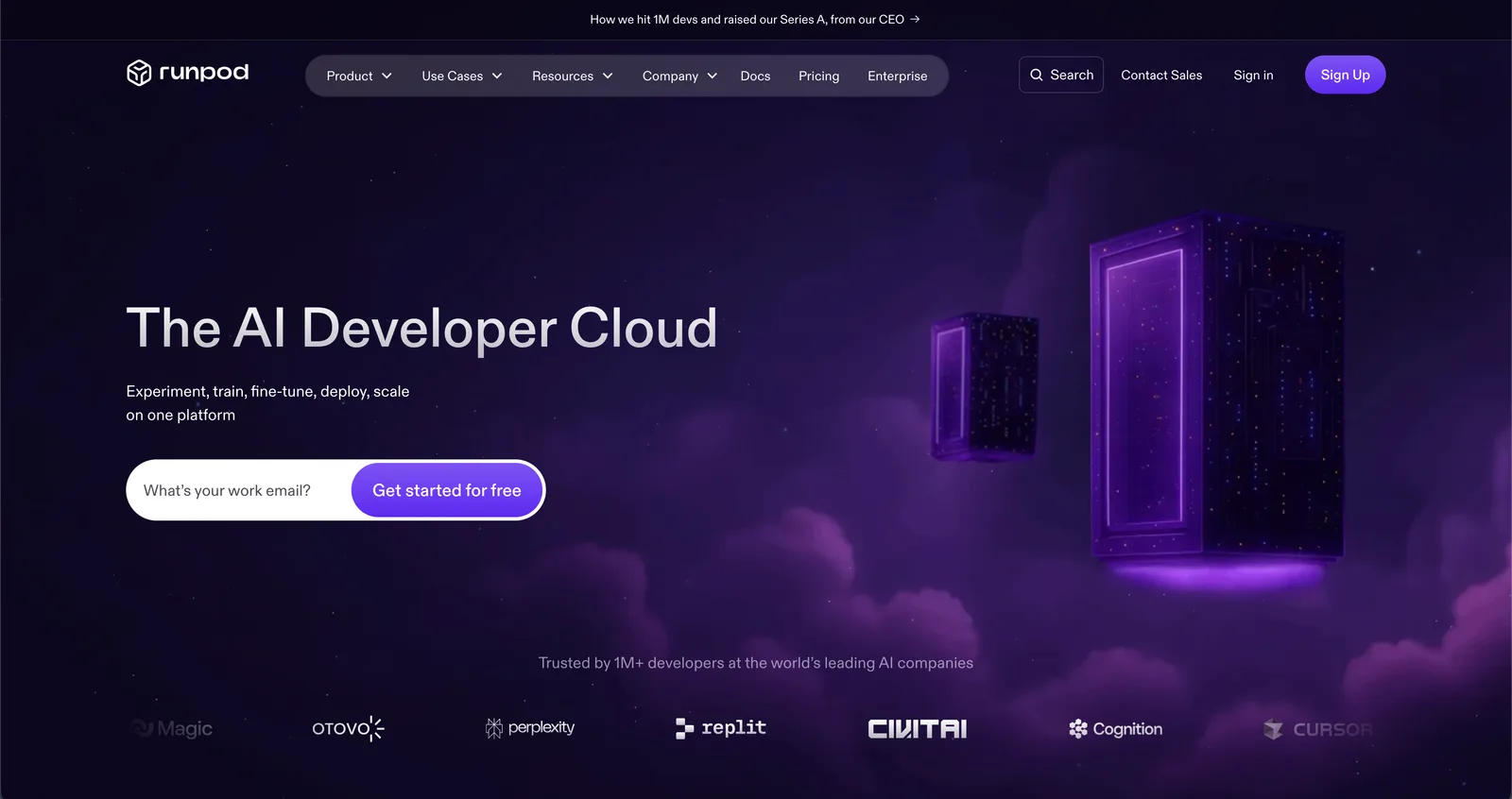Screen dimensions: 1512x799
Task: Click the Replit company logo
Action: coord(721,727)
